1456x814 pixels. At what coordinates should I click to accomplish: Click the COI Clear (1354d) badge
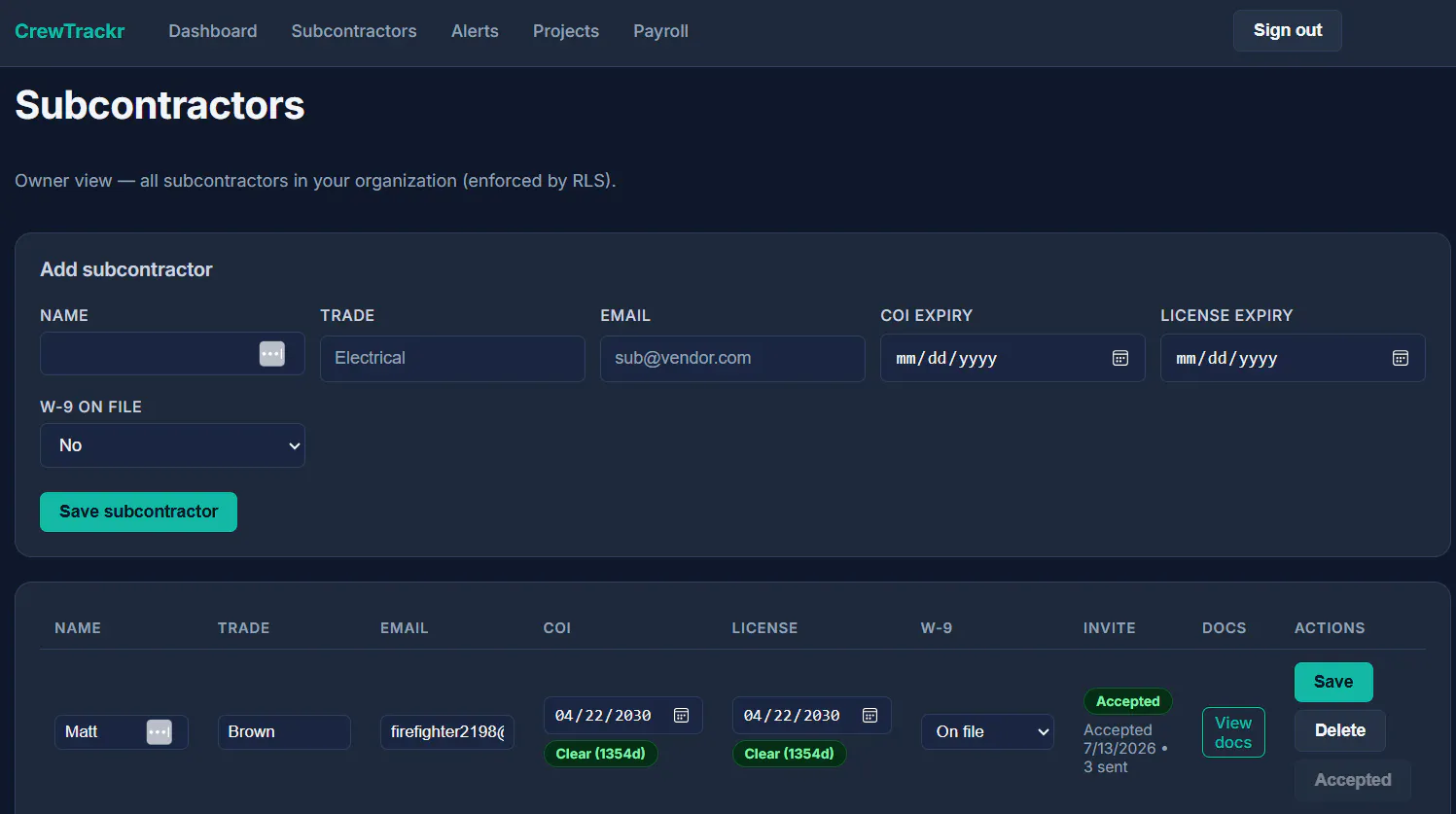point(600,754)
